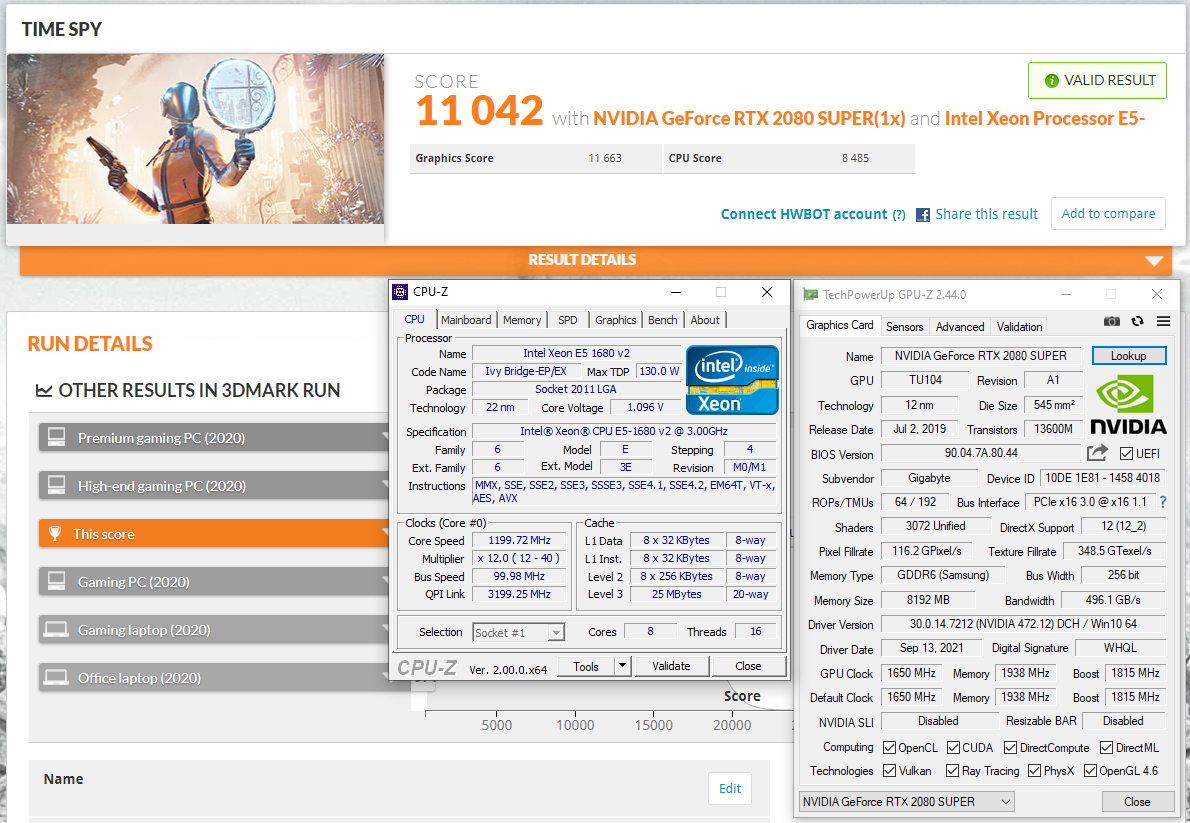Image resolution: width=1190 pixels, height=823 pixels.
Task: Click the Facebook share icon
Action: coord(923,214)
